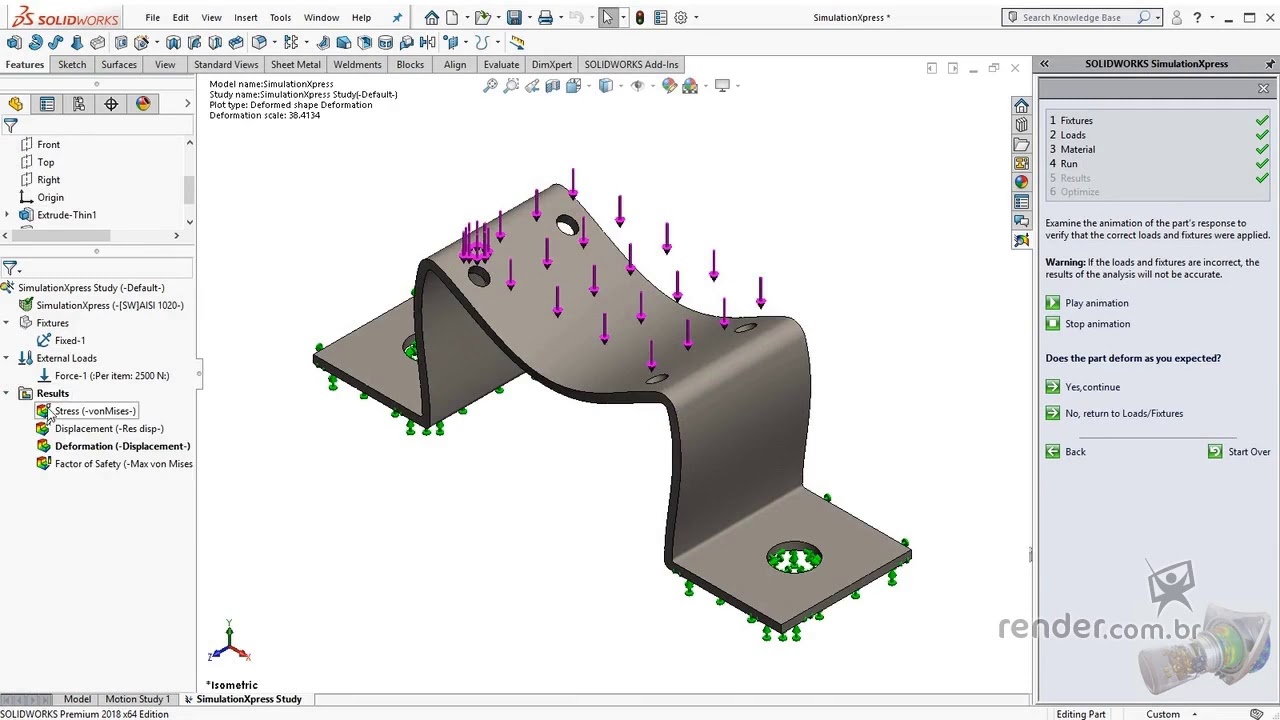Open DisplayManager color sphere tab icon
Image resolution: width=1280 pixels, height=720 pixels.
143,104
